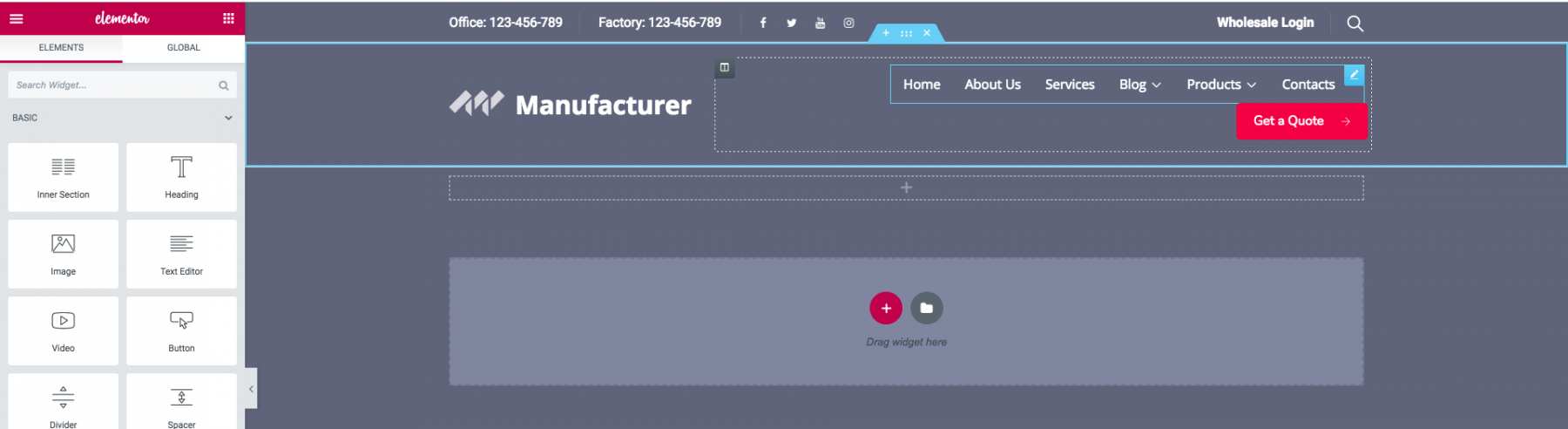The width and height of the screenshot is (1568, 429).
Task: Click the Instagram social icon
Action: point(848,23)
